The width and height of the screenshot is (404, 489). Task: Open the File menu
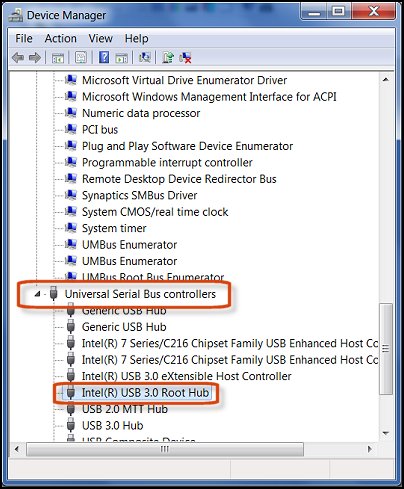pyautogui.click(x=24, y=39)
